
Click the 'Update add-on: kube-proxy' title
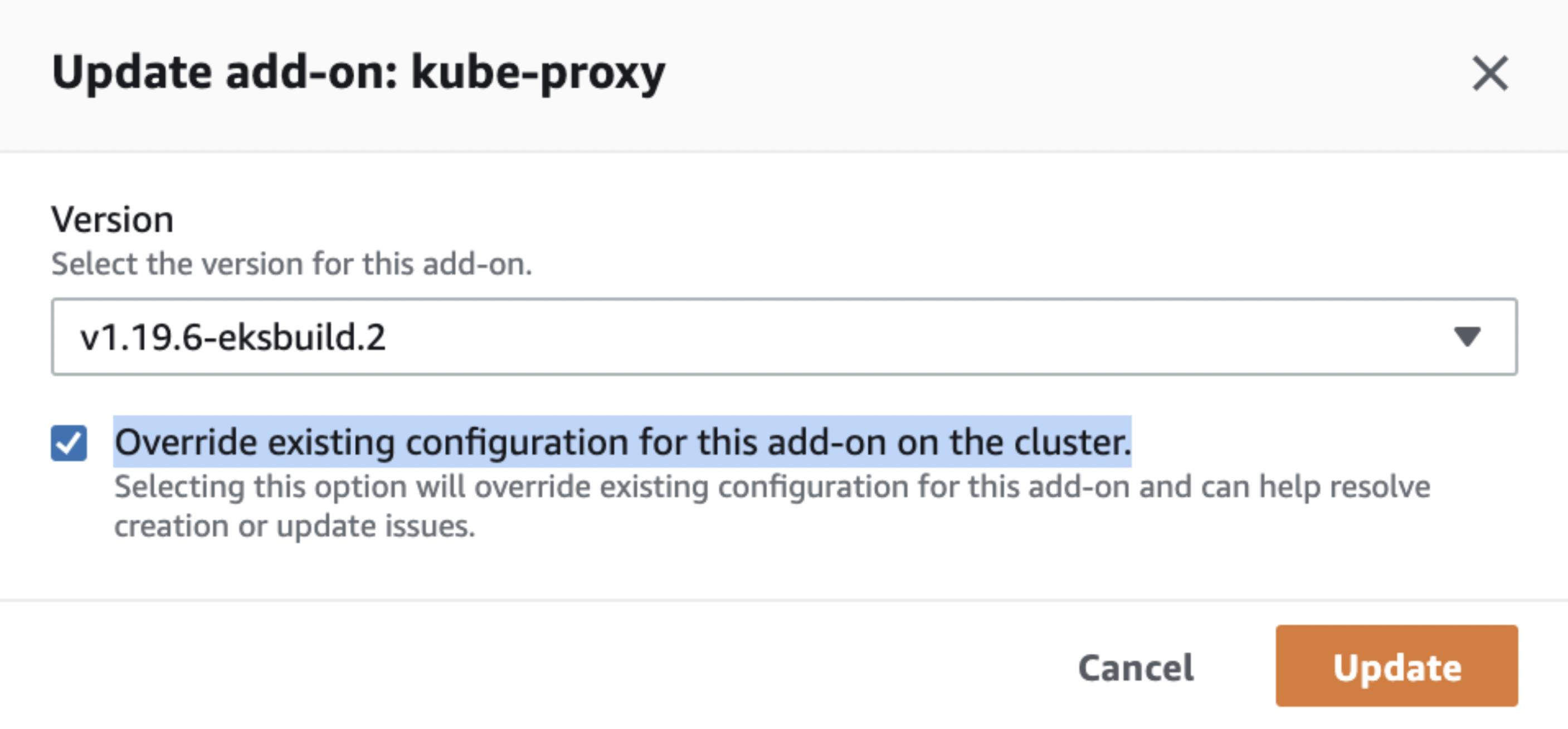(358, 73)
